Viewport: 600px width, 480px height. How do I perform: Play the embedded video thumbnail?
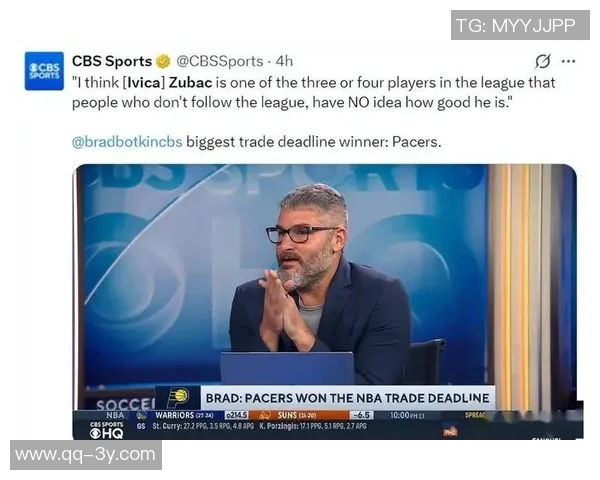324,302
